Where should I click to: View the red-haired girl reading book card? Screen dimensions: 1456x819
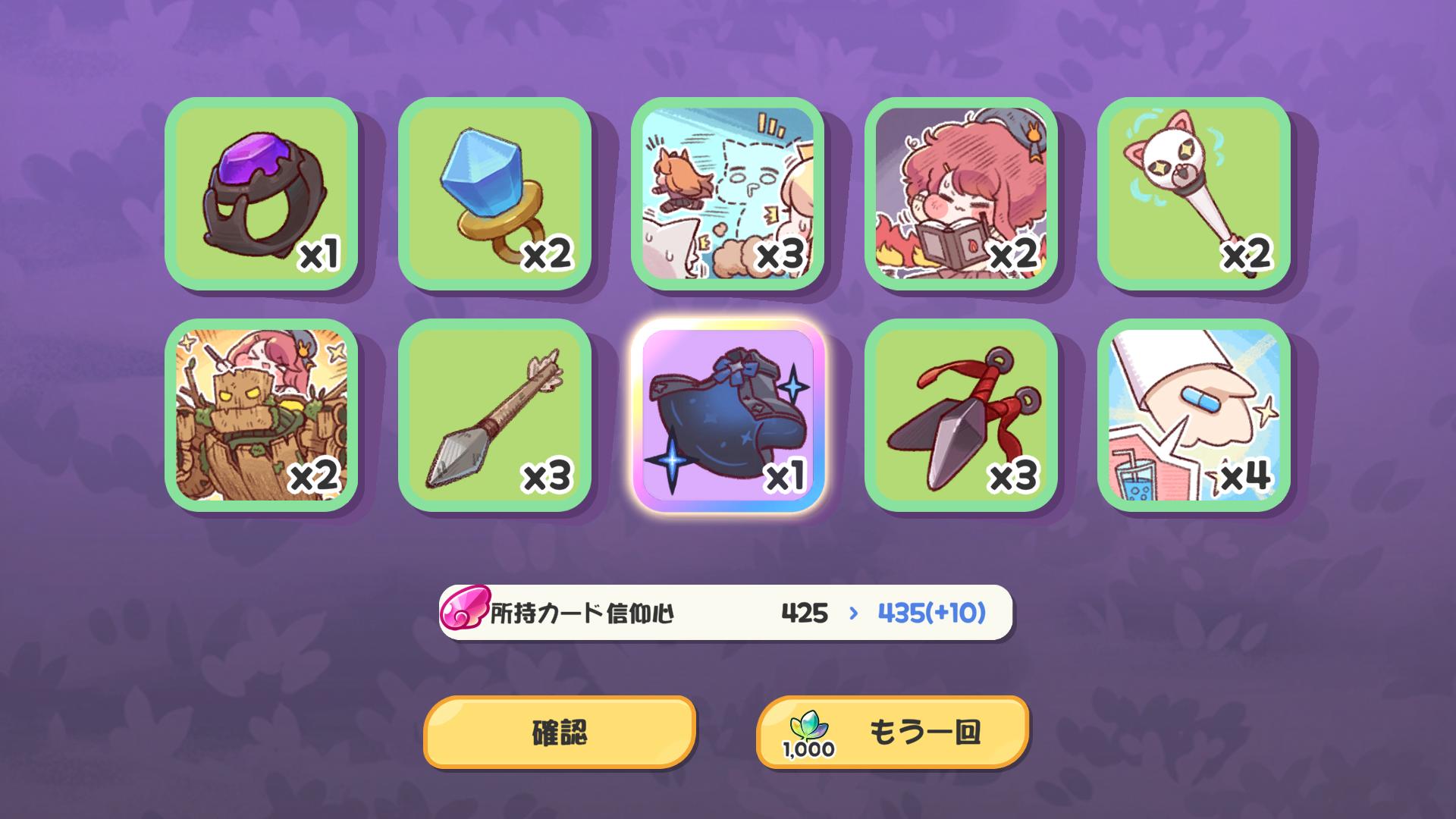pyautogui.click(x=961, y=193)
